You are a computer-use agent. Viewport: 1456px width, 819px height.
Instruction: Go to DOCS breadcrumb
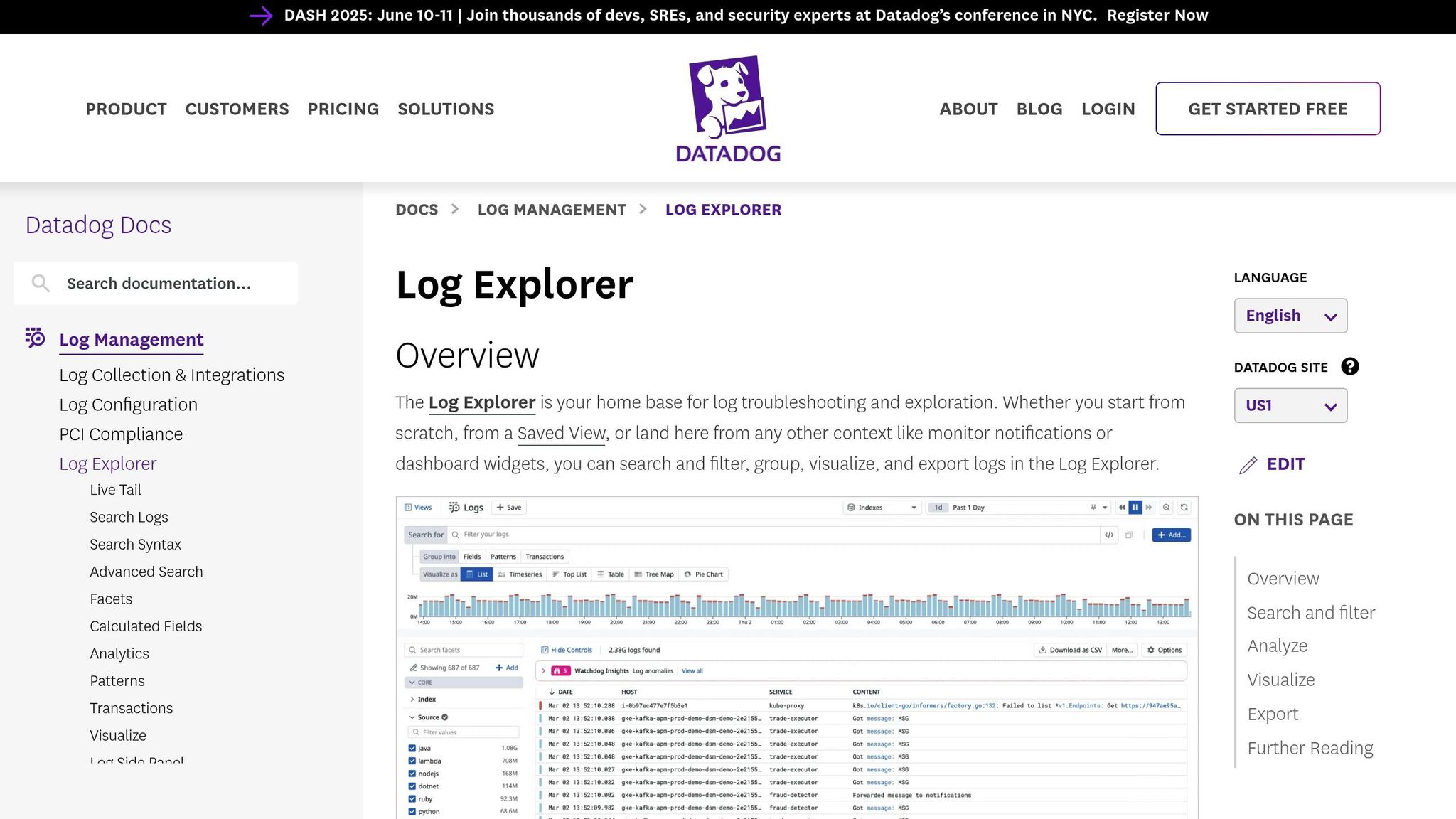pyautogui.click(x=417, y=210)
